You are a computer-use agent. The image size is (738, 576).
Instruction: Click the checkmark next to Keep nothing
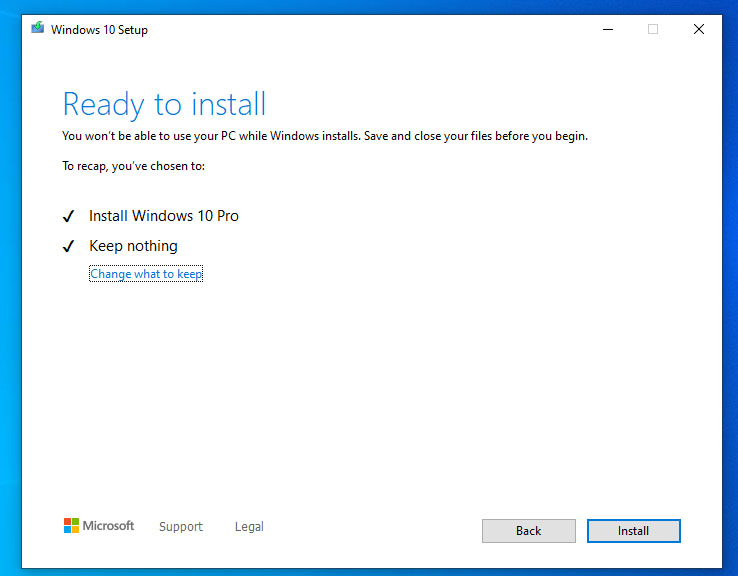pyautogui.click(x=68, y=246)
